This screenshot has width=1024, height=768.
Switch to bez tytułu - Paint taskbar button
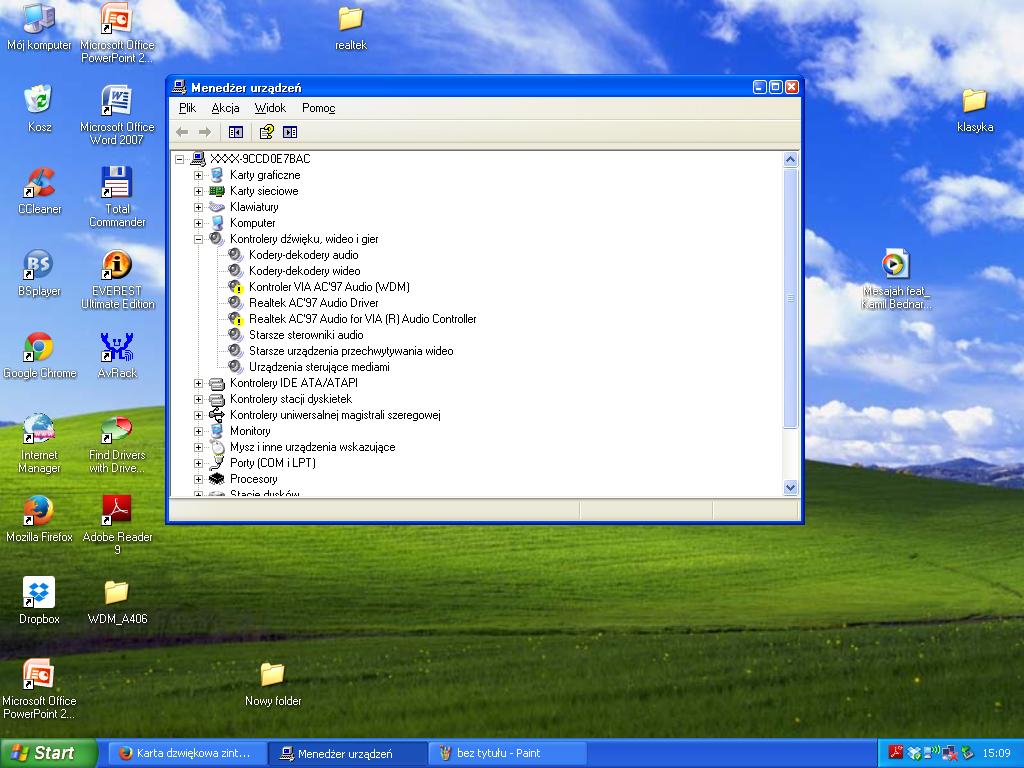coord(507,753)
